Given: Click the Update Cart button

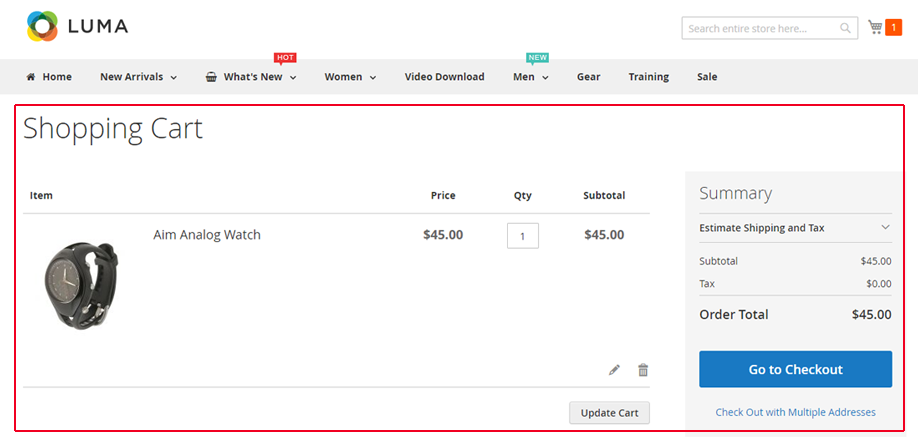Looking at the screenshot, I should [x=609, y=412].
